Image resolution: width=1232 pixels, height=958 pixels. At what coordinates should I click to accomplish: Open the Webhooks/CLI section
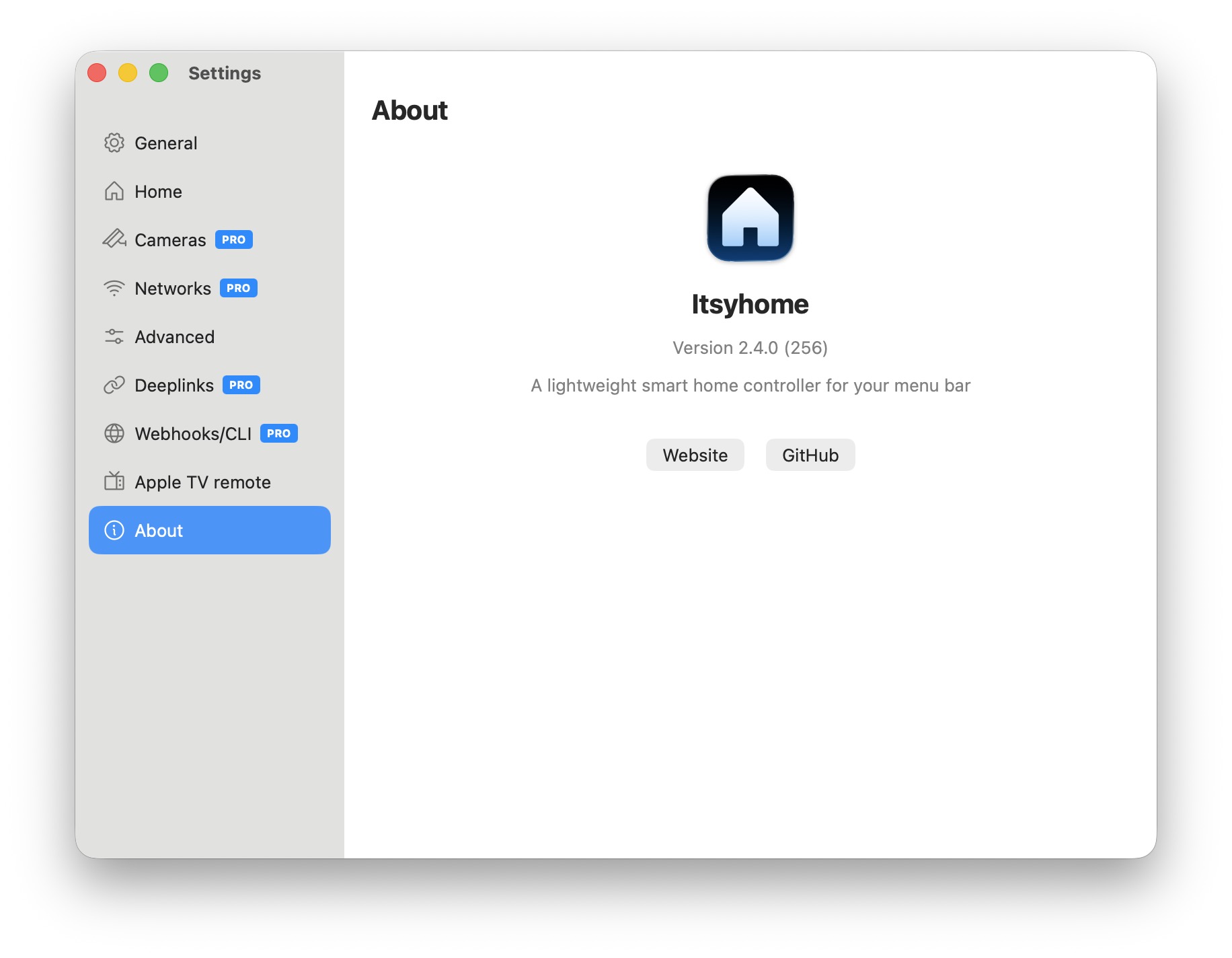pos(210,433)
